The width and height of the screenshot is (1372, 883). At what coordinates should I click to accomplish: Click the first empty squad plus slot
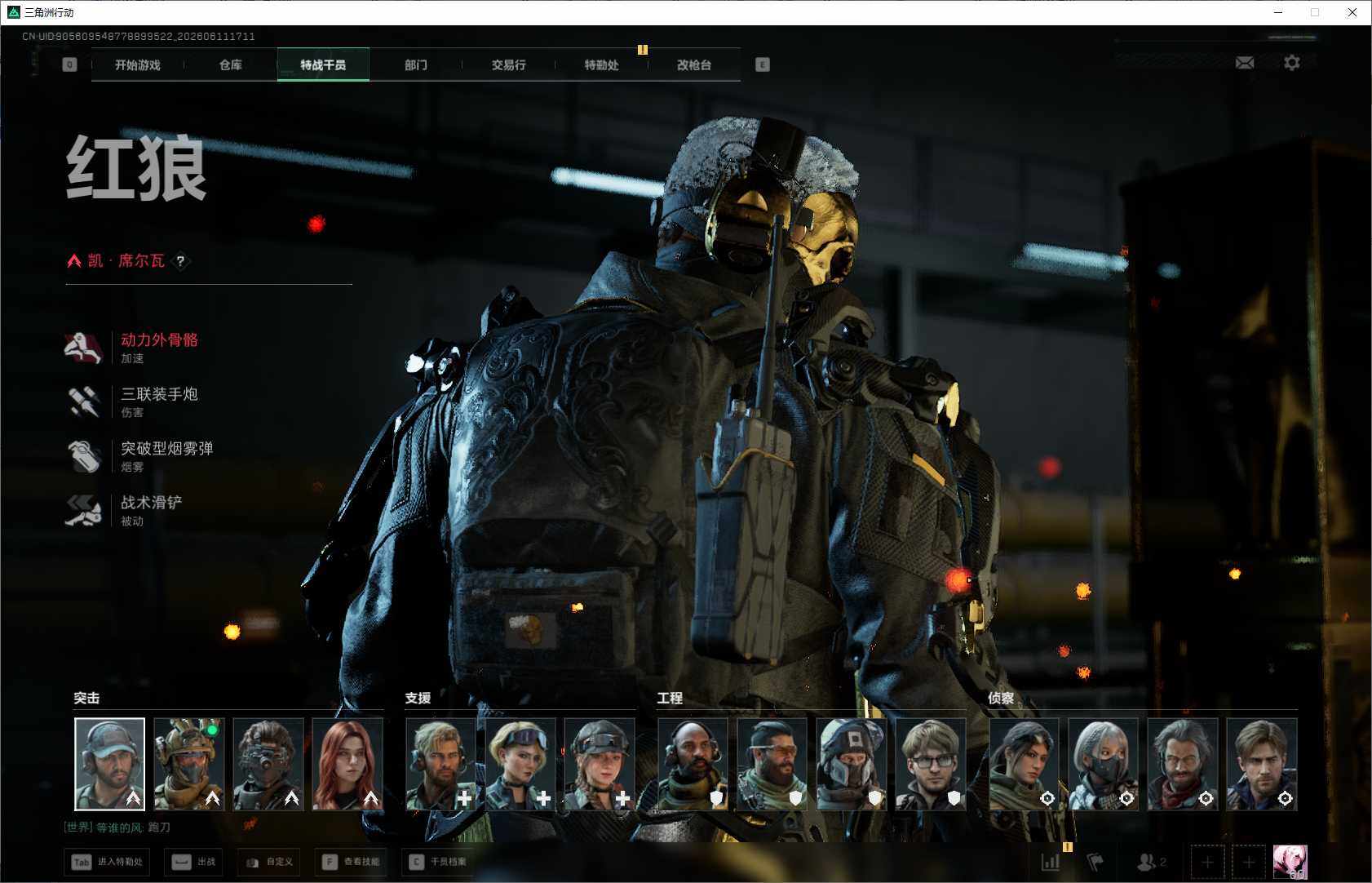click(x=1208, y=862)
